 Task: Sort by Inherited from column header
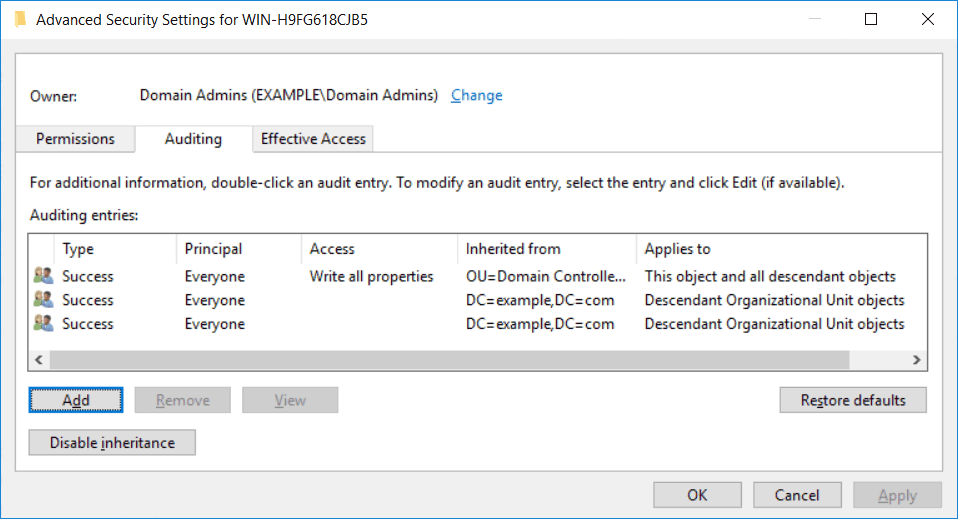click(x=546, y=249)
